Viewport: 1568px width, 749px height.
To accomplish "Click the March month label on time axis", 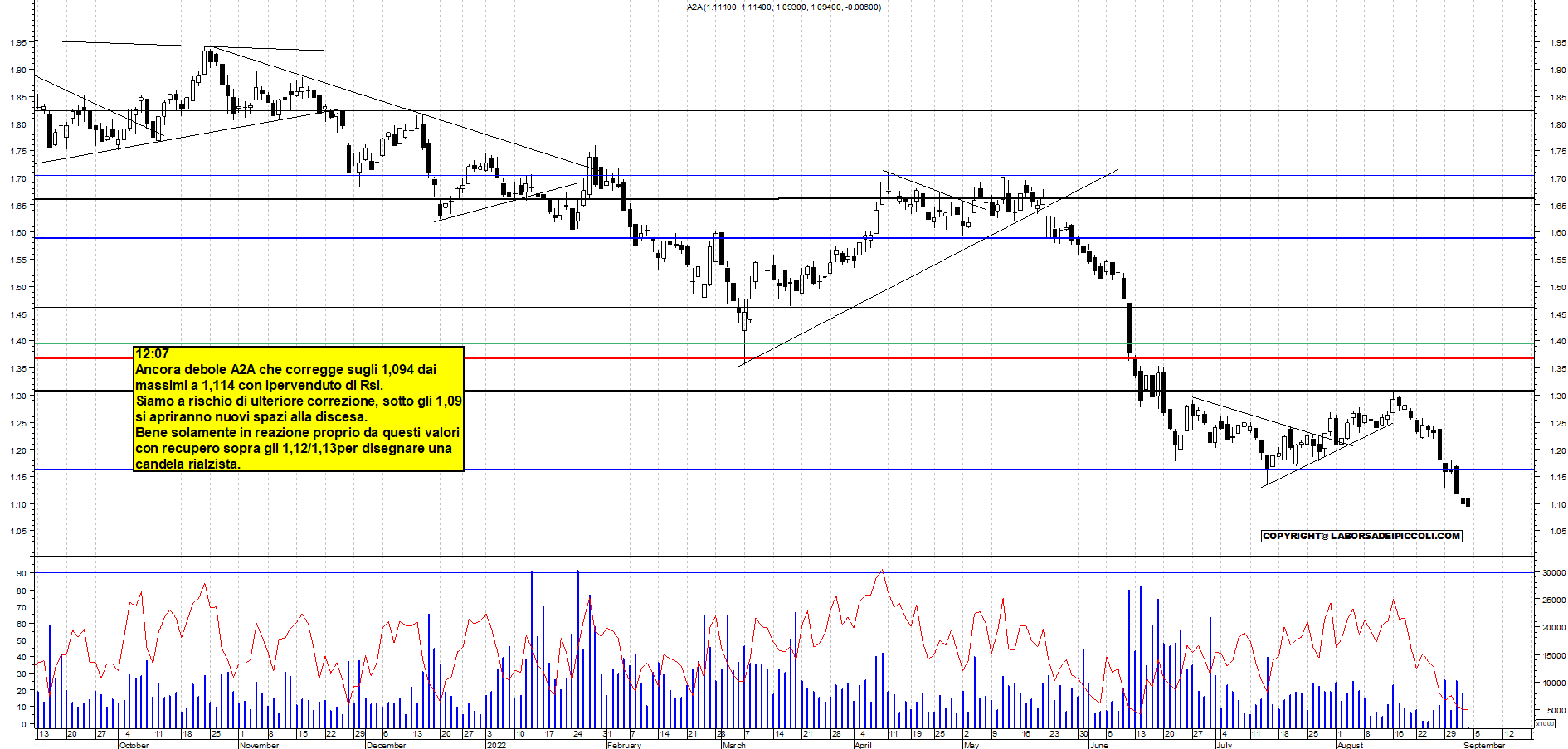I will 733,745.
